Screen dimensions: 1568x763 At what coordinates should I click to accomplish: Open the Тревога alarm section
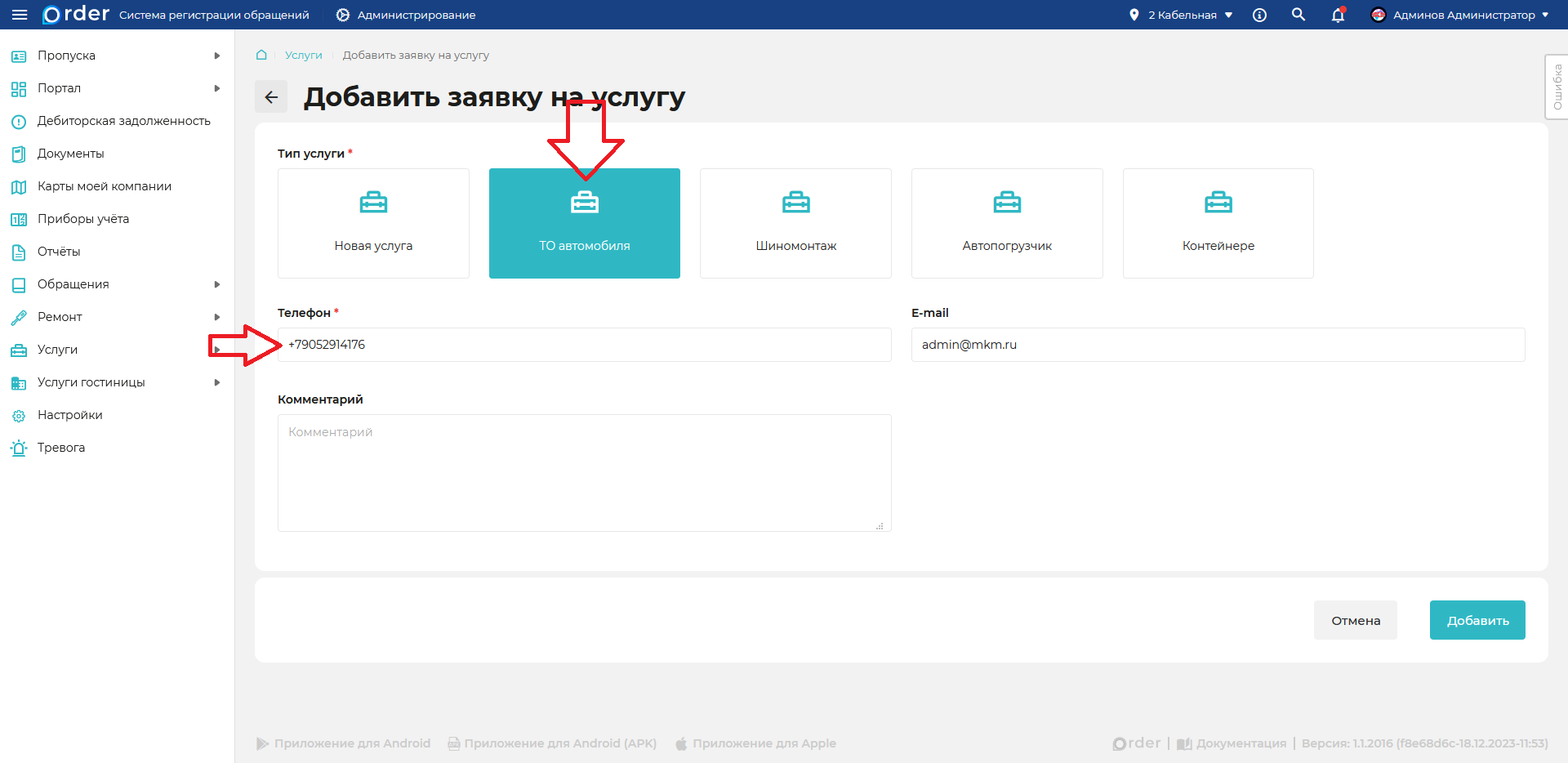click(x=61, y=448)
